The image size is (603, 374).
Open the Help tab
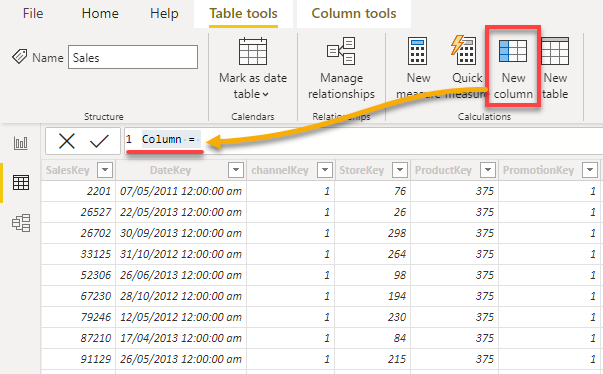click(x=164, y=13)
